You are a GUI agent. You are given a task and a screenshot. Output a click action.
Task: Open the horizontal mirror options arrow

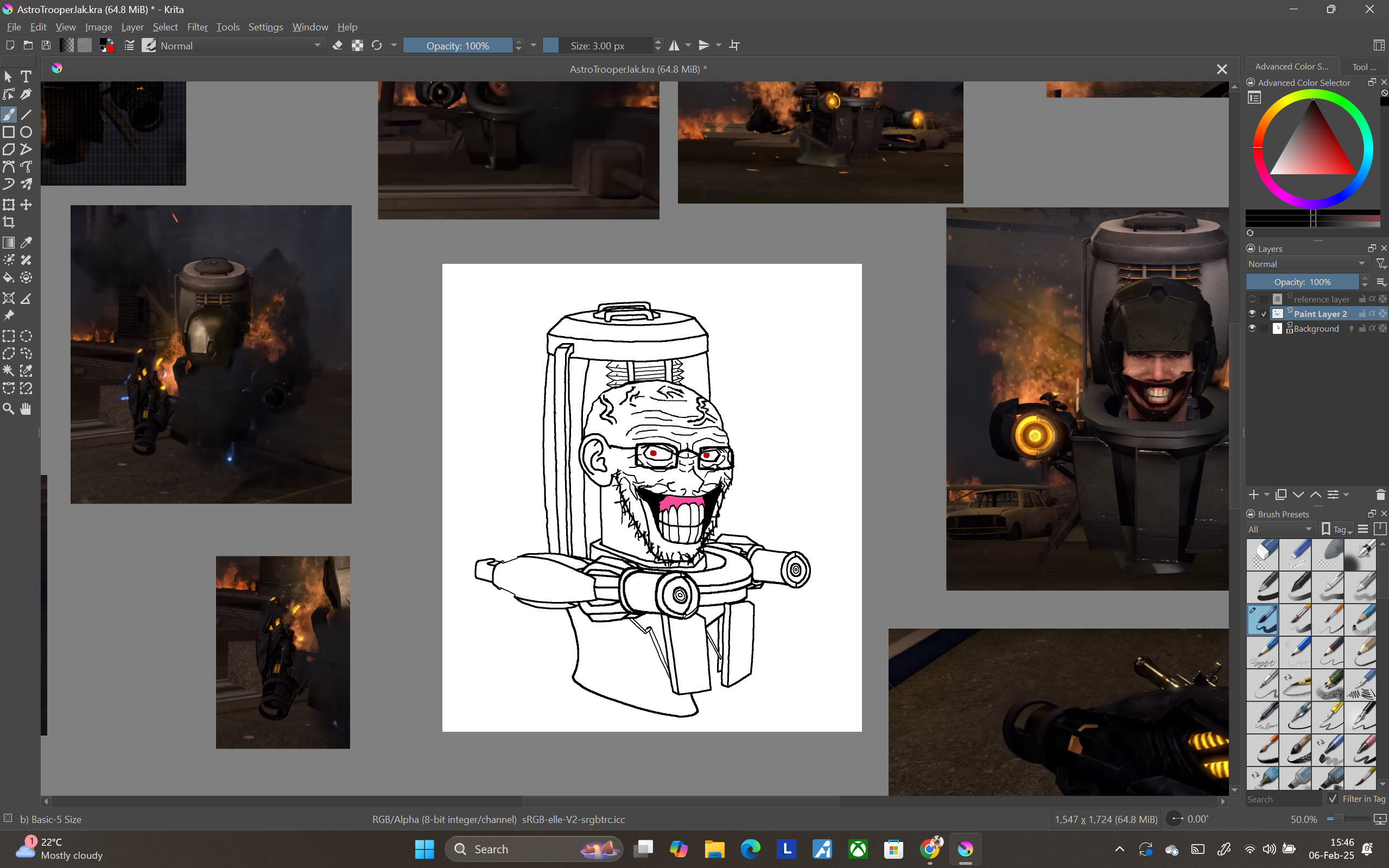tap(688, 46)
